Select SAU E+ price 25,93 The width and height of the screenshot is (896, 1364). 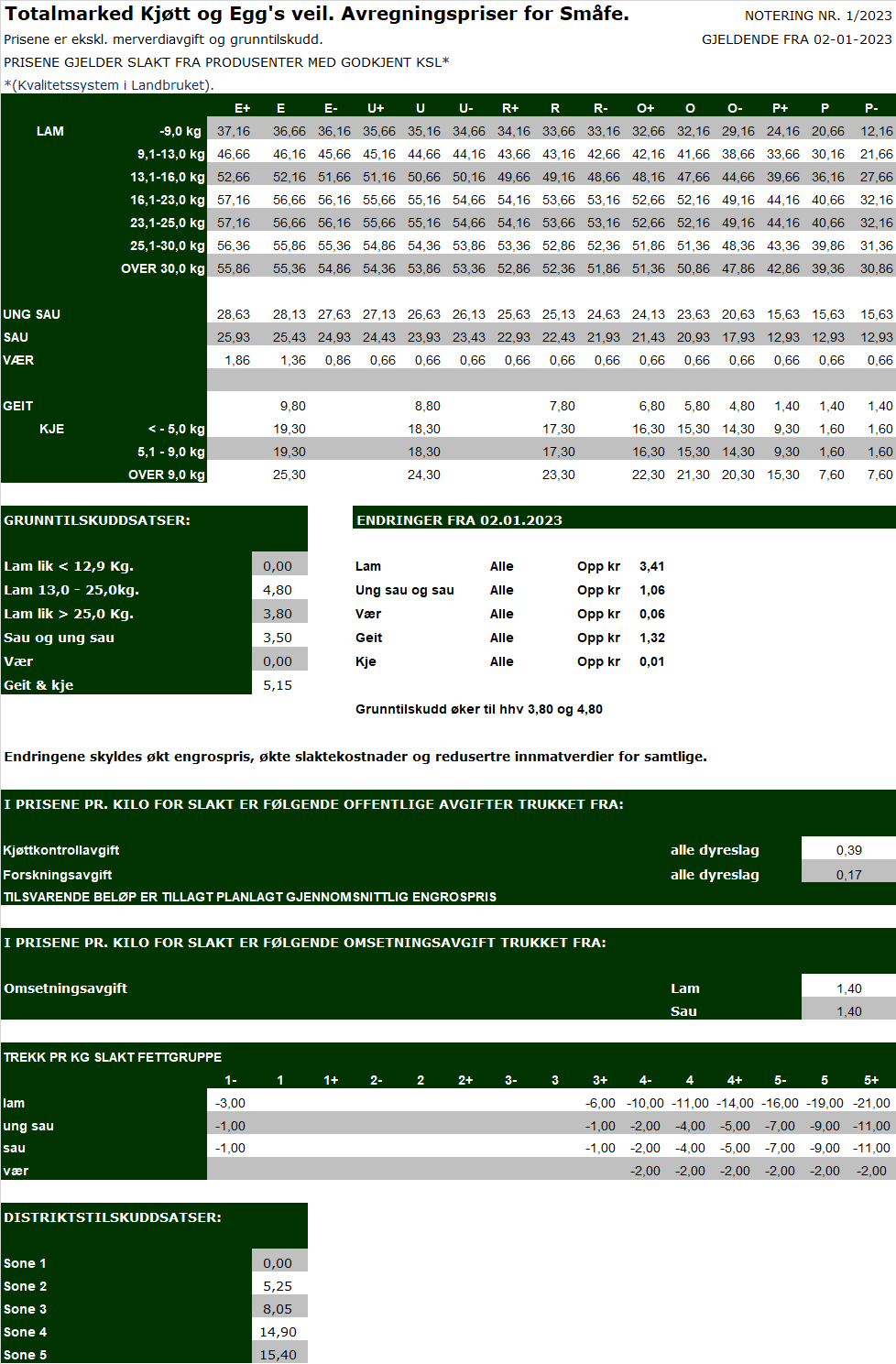(234, 337)
